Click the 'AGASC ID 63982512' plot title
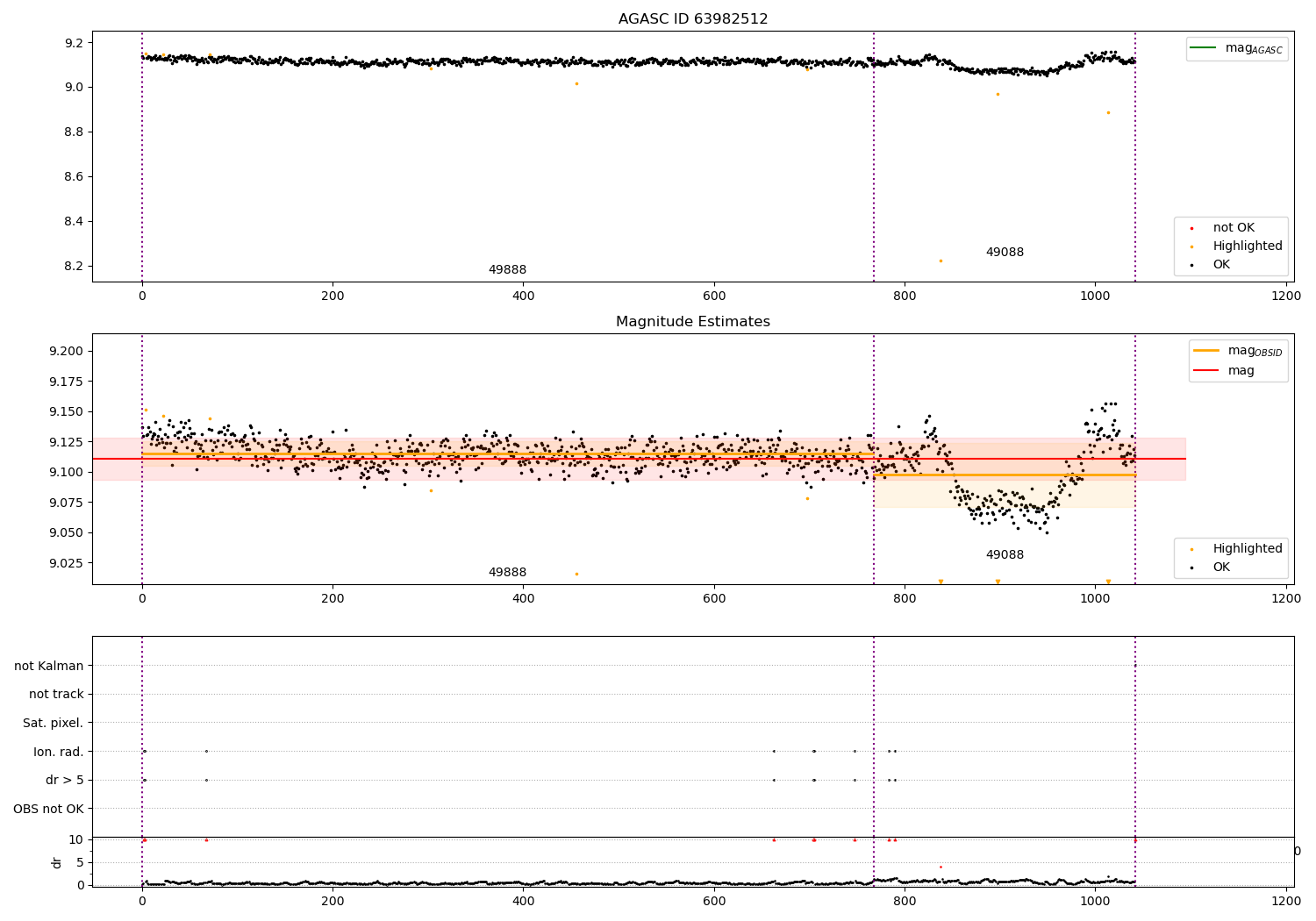The image size is (1316, 921). click(x=693, y=19)
